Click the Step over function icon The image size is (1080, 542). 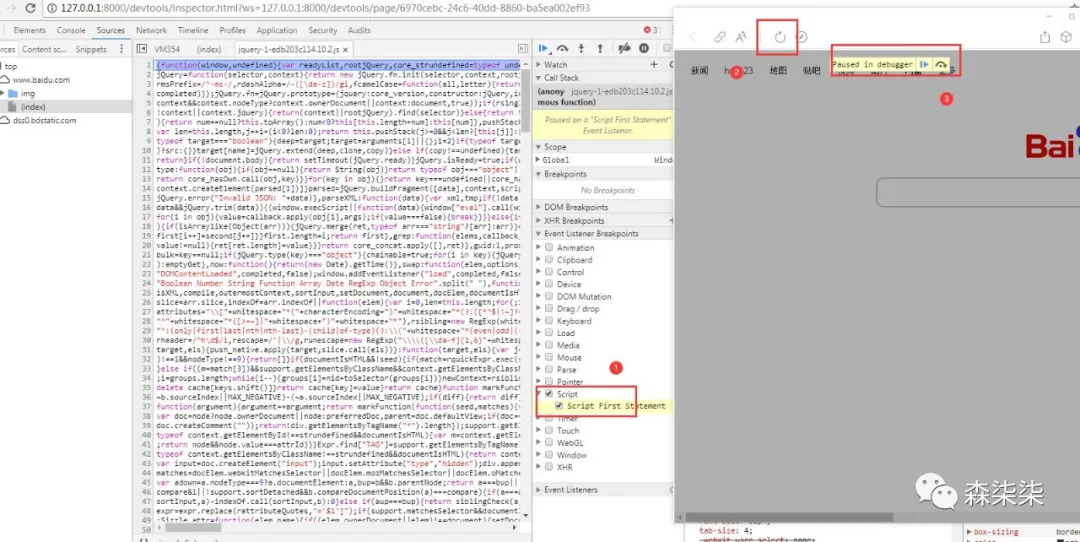pos(563,48)
